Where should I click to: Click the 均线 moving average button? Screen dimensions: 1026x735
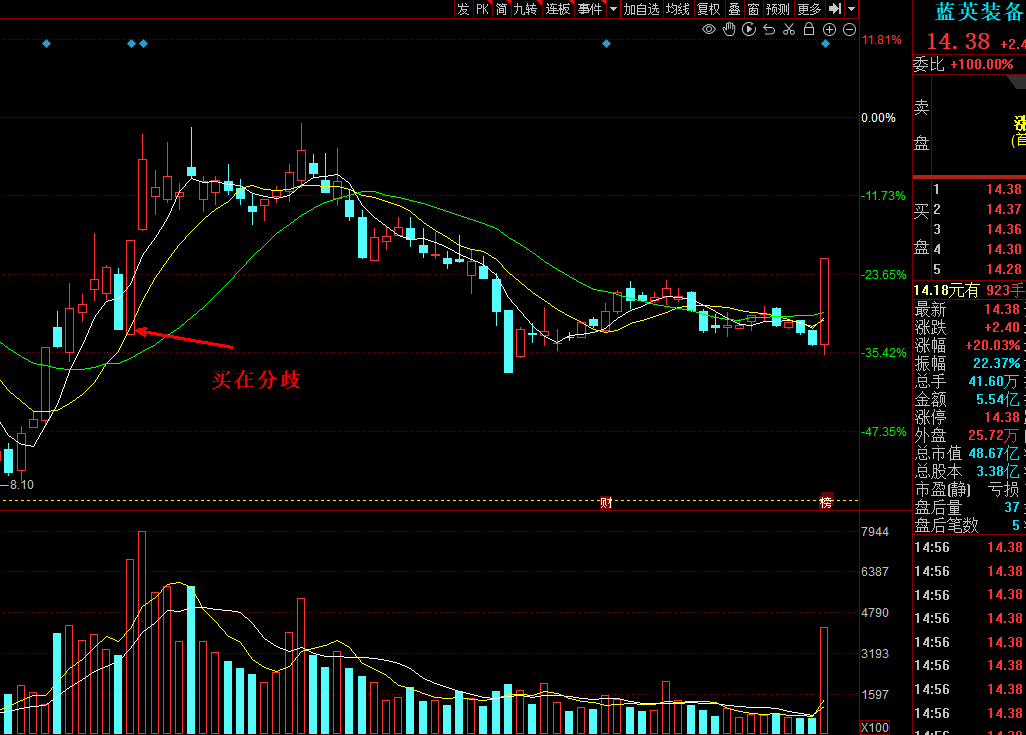[678, 9]
